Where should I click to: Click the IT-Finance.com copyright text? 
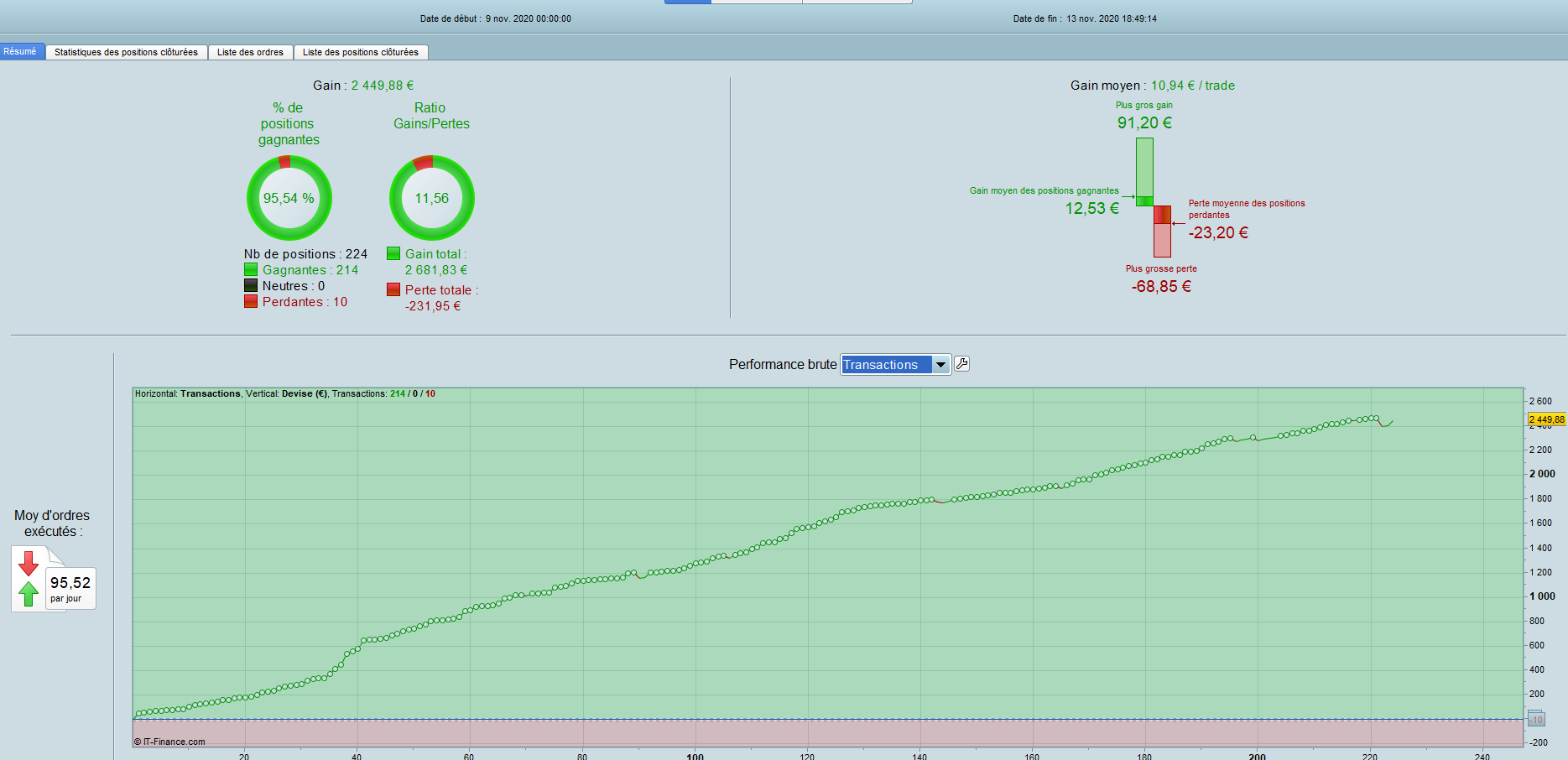(x=169, y=742)
